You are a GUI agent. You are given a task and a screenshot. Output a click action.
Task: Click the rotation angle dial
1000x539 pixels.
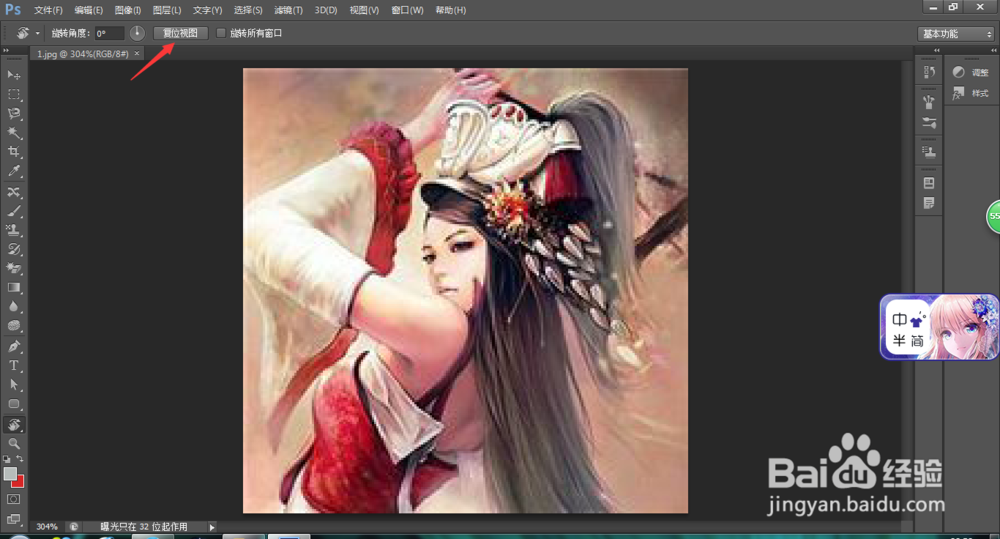tap(137, 33)
